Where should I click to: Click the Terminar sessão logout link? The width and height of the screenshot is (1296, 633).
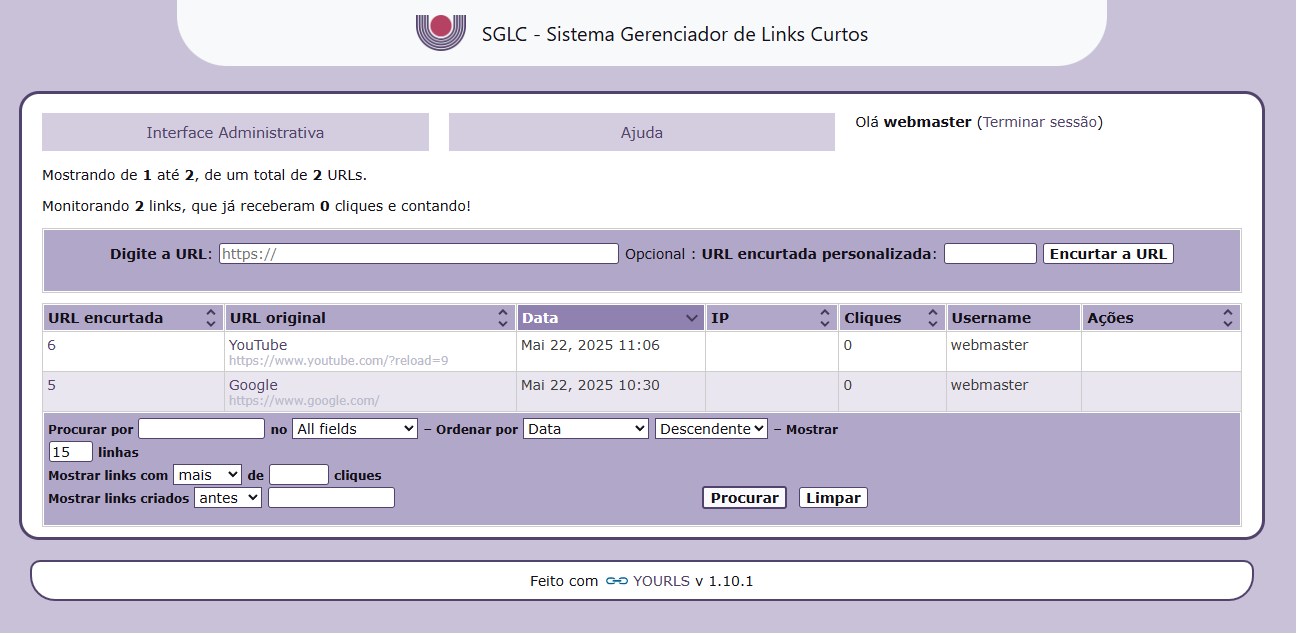(1040, 122)
